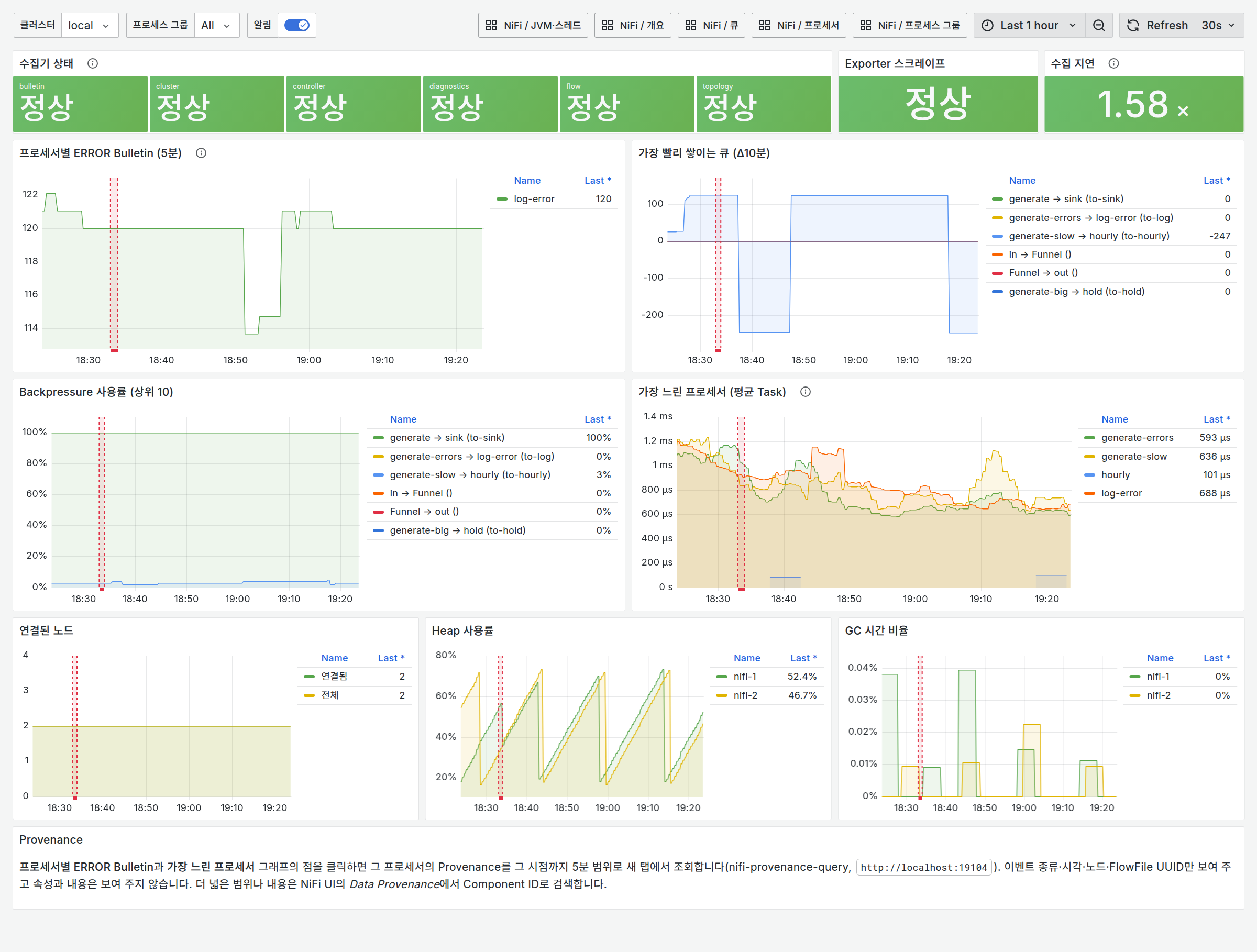Click info icon of 가장 느린 프로세서 panel

coord(805,391)
